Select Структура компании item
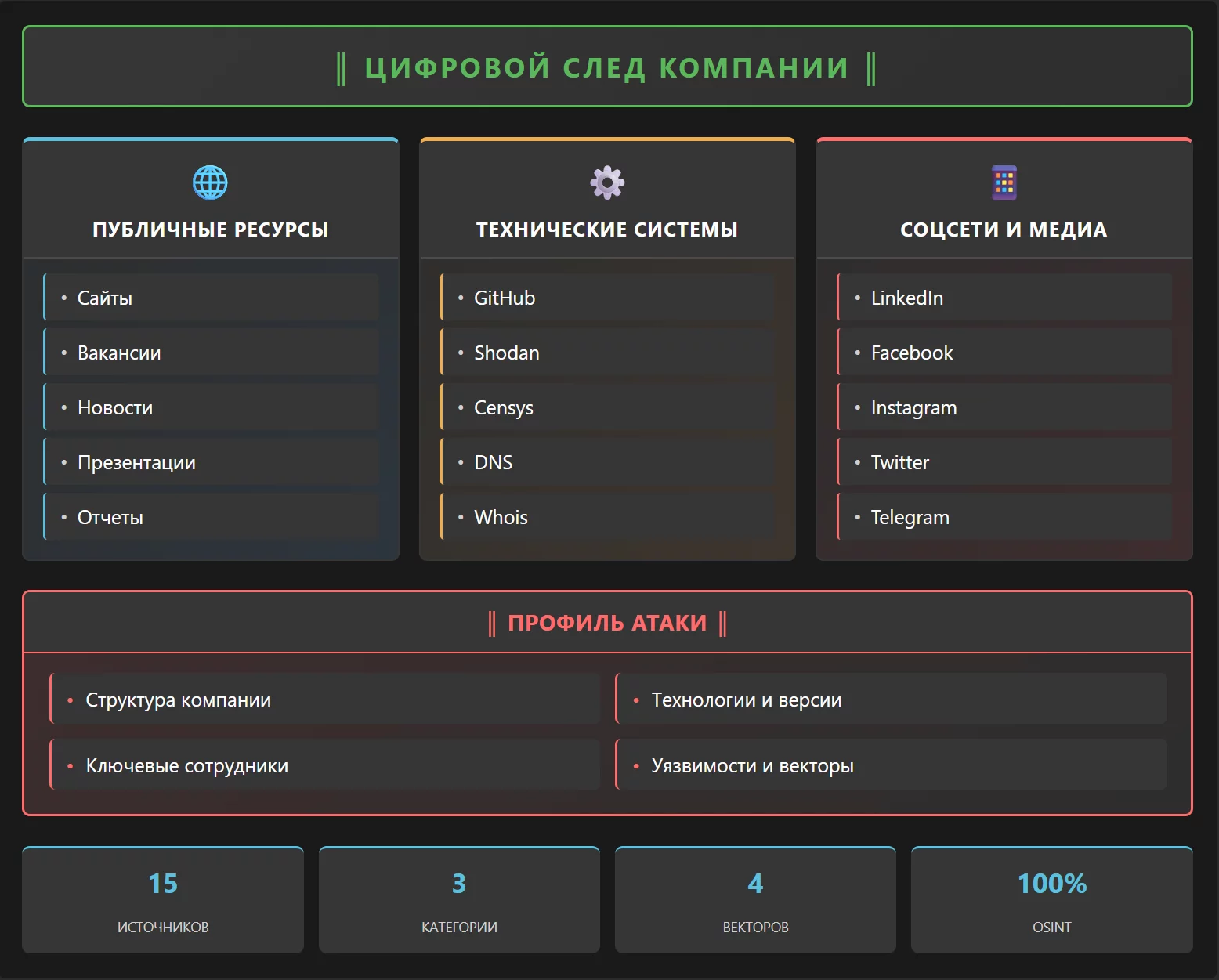The image size is (1219, 980). tap(325, 700)
